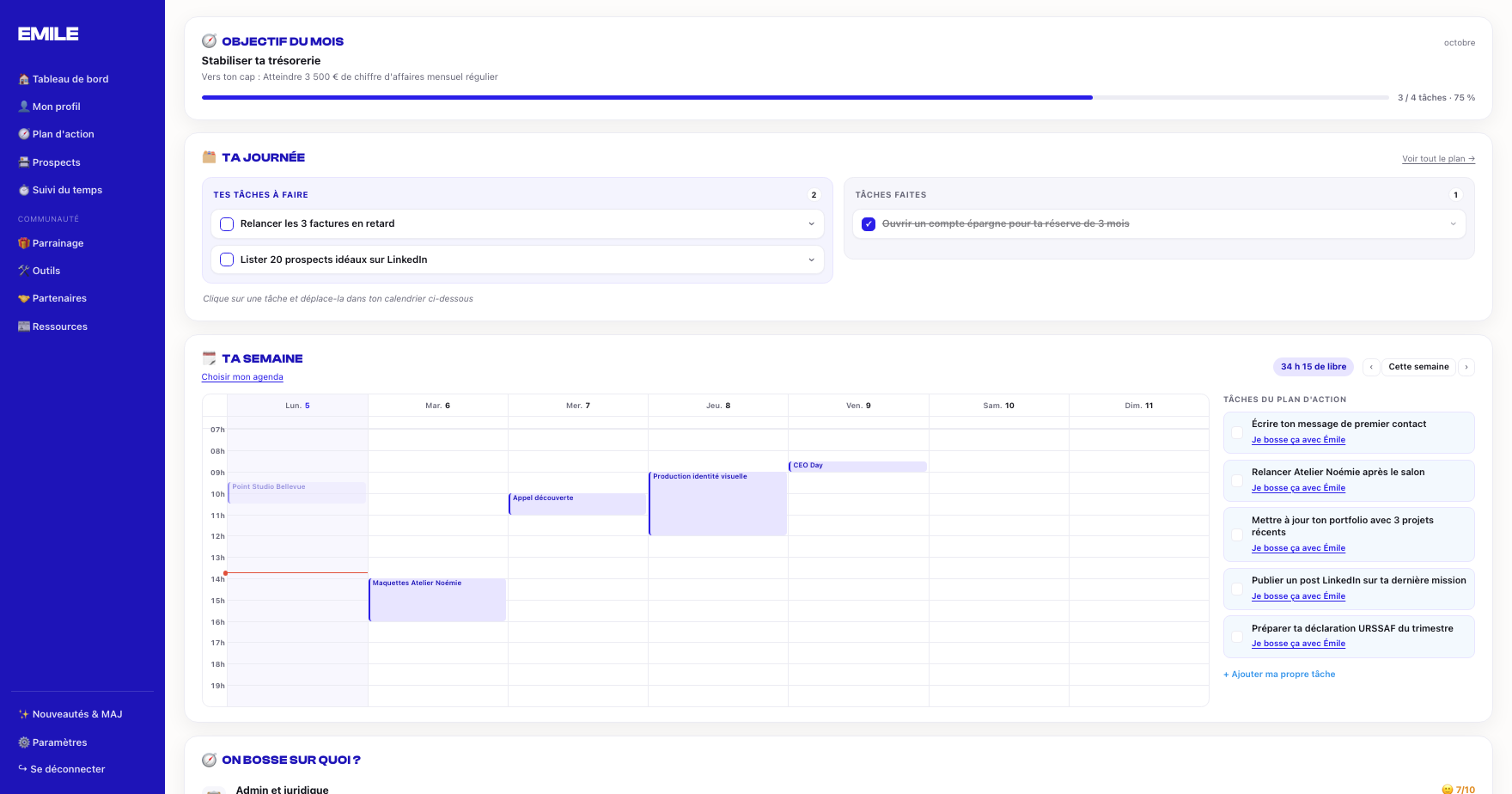Click the Plan d'action compass icon

[x=24, y=134]
